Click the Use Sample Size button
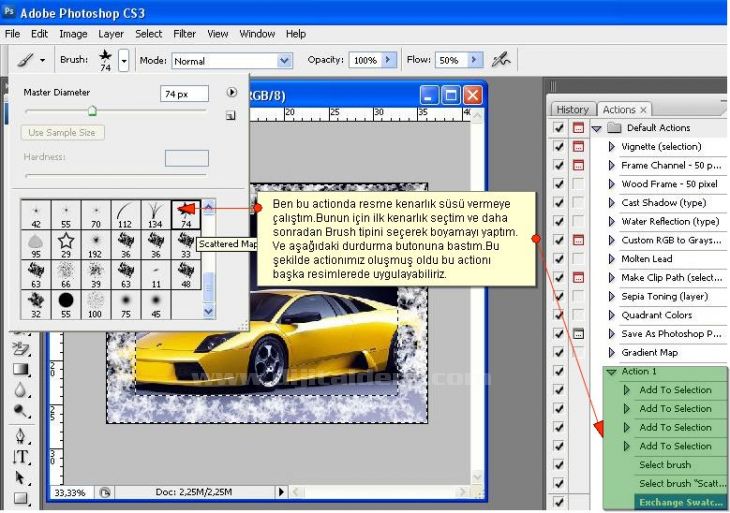The image size is (730, 513). tap(62, 133)
